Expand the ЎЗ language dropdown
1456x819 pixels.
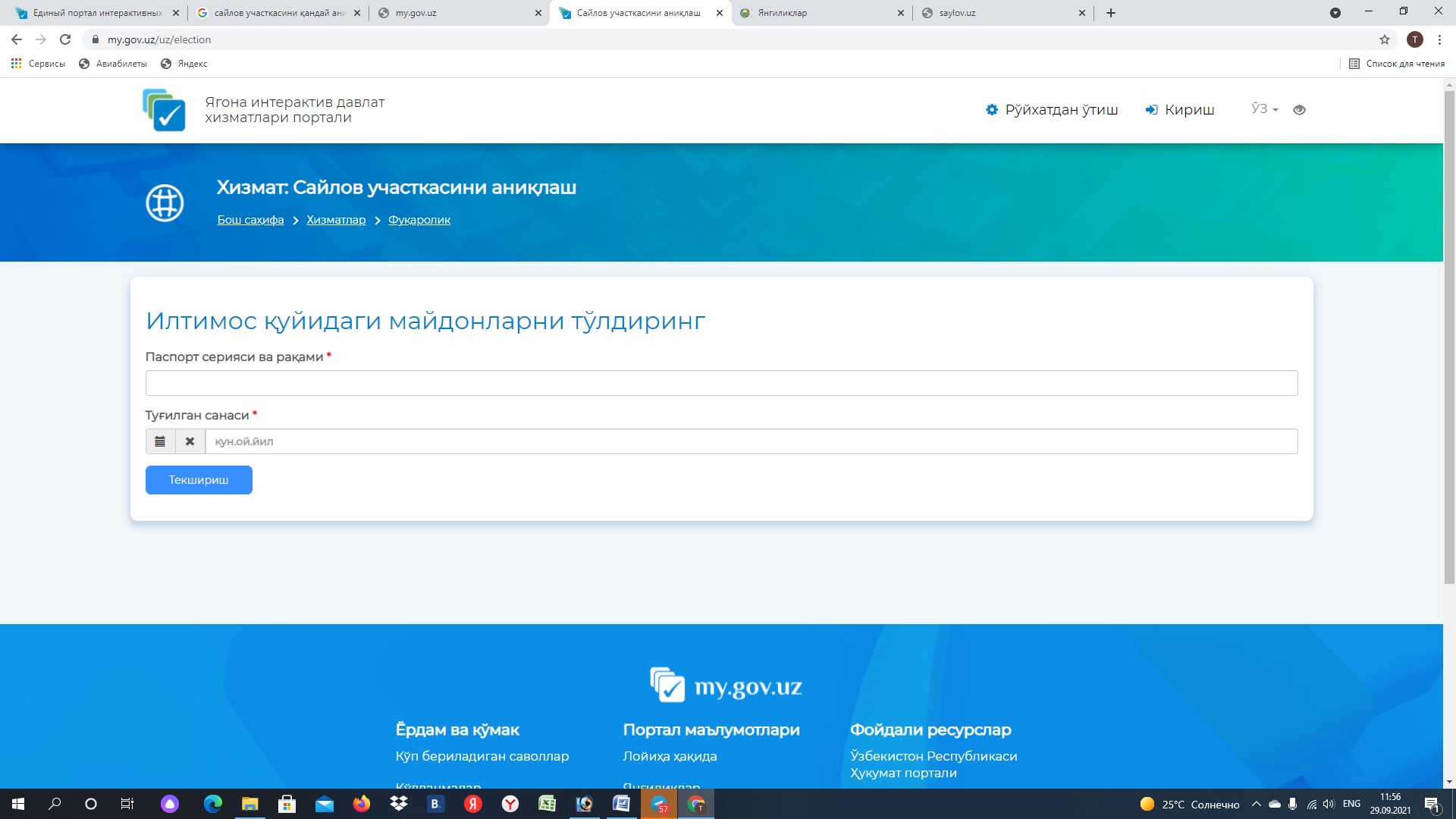[1264, 109]
